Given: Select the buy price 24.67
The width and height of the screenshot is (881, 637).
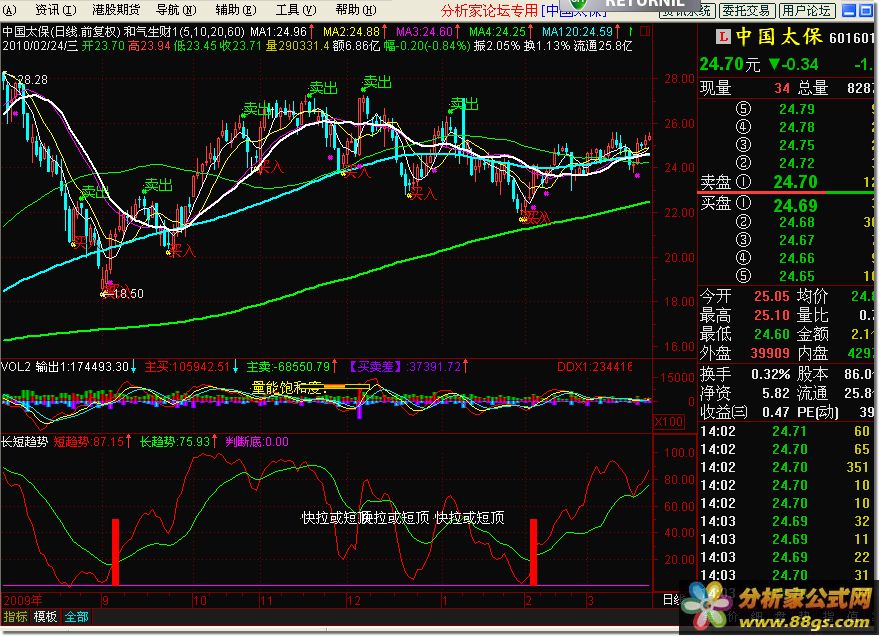Looking at the screenshot, I should tap(796, 240).
